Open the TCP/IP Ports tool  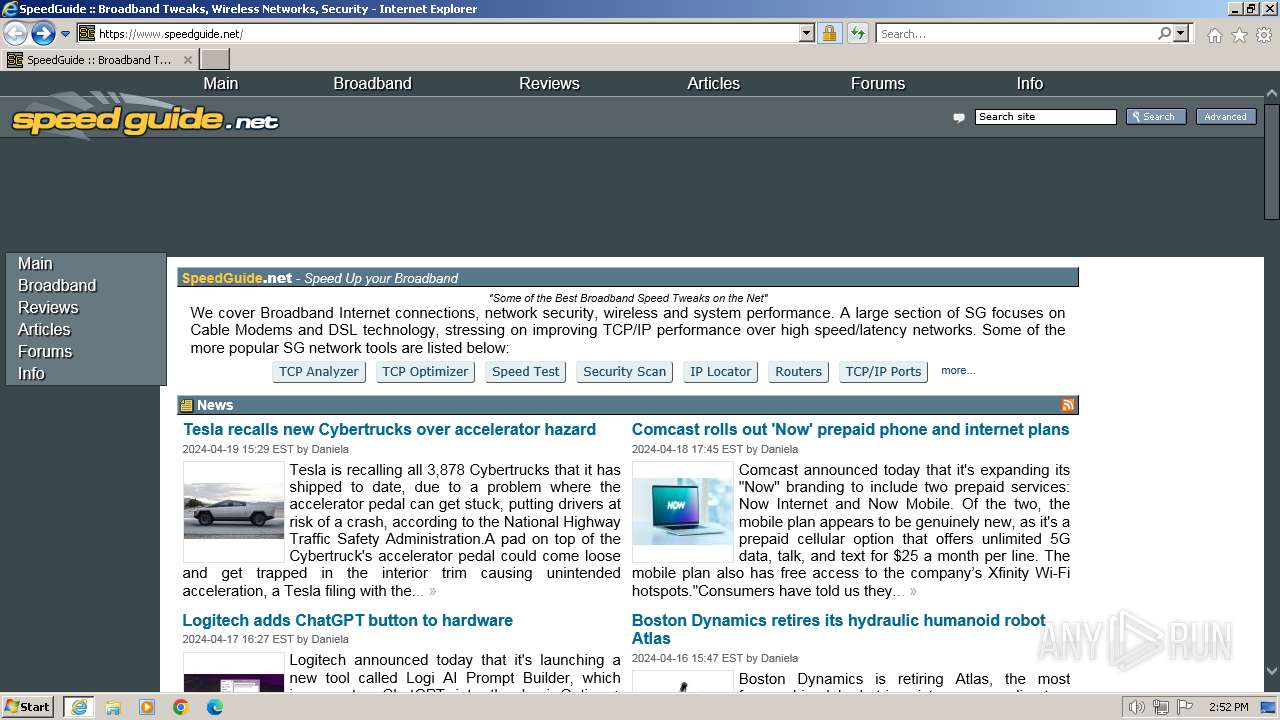click(x=883, y=372)
